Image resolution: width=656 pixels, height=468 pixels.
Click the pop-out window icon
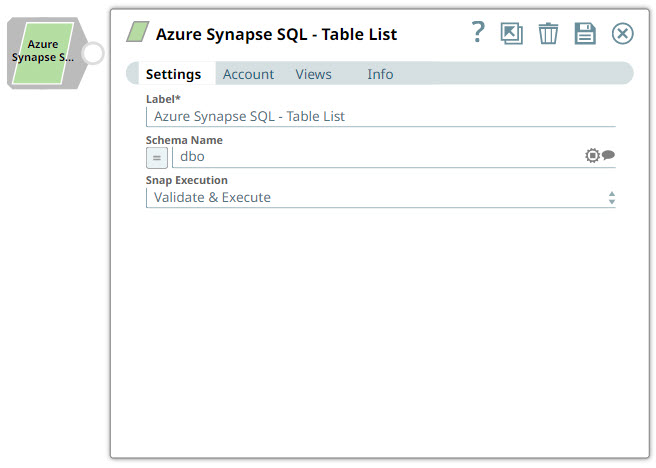point(512,33)
